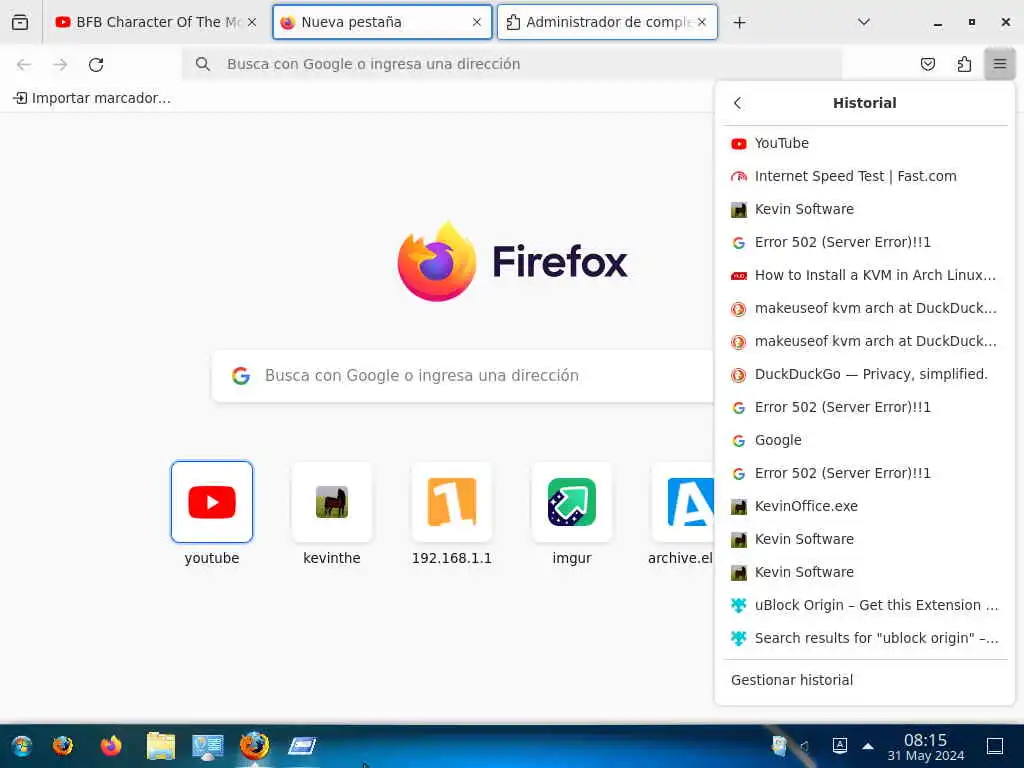Close the BFB Character tab
Screen dimensions: 1024x768
pos(252,22)
